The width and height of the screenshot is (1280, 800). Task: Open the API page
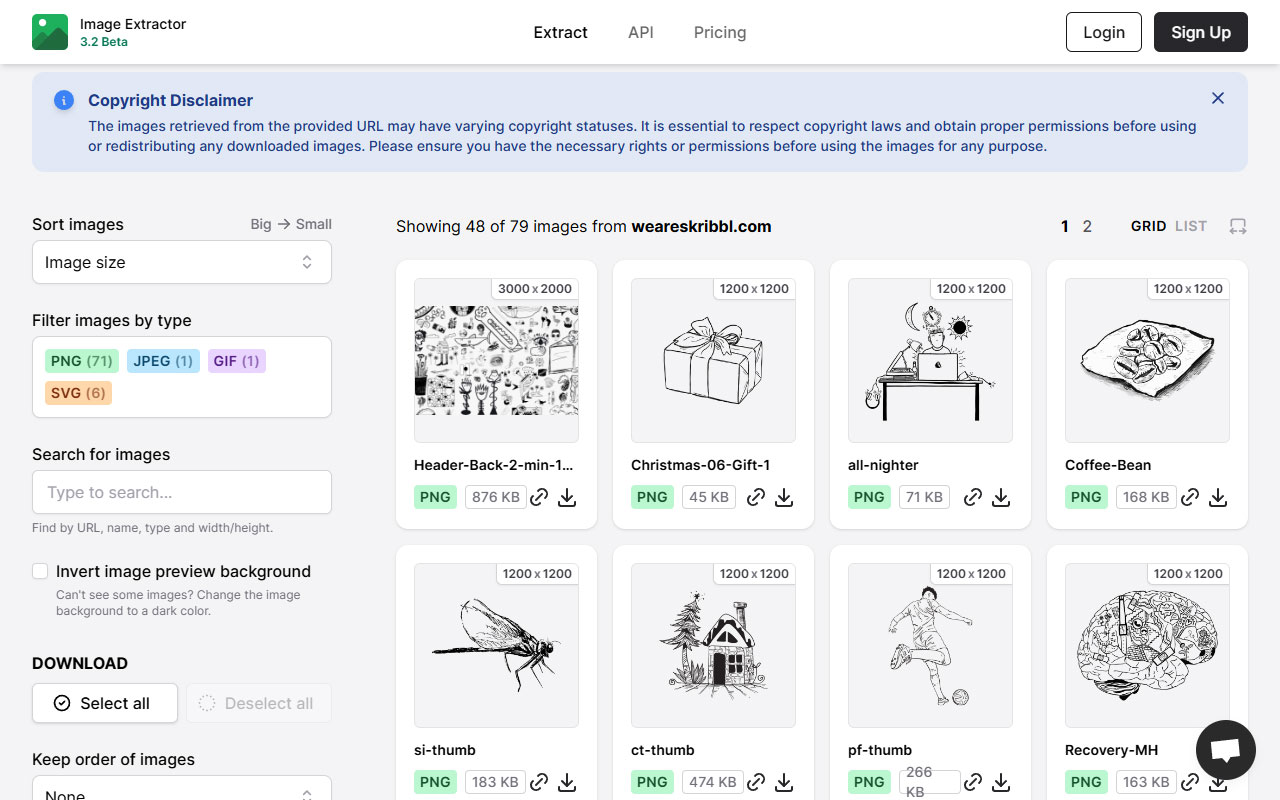pos(640,32)
